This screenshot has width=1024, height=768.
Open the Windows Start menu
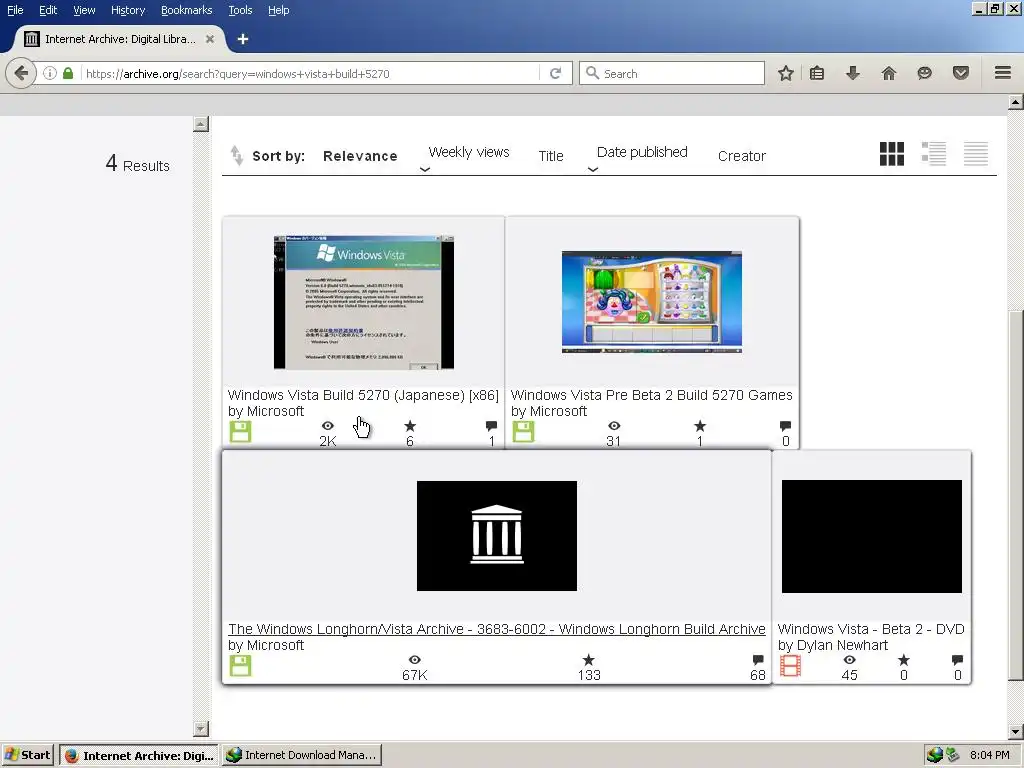[x=27, y=755]
